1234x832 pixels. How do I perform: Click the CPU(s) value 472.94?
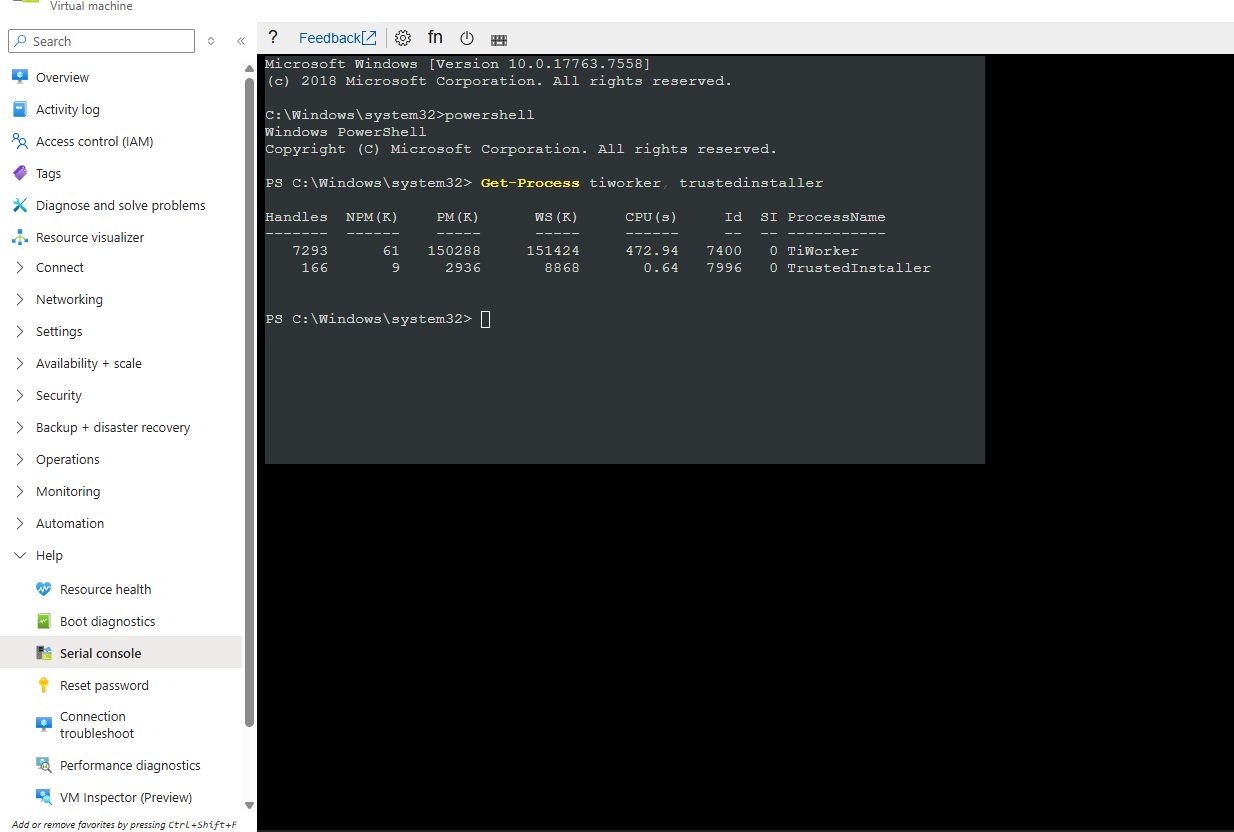tap(652, 251)
